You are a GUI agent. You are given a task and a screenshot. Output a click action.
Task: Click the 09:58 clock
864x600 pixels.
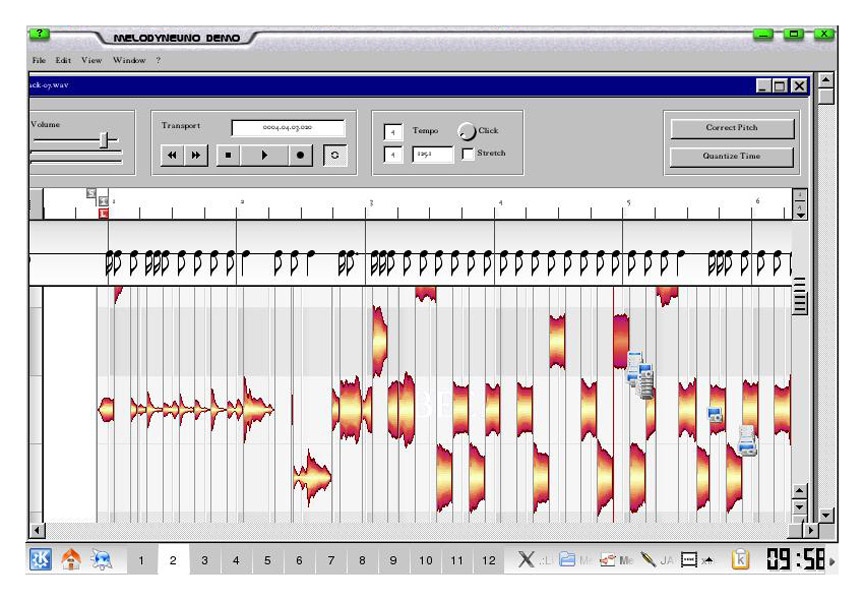point(796,560)
